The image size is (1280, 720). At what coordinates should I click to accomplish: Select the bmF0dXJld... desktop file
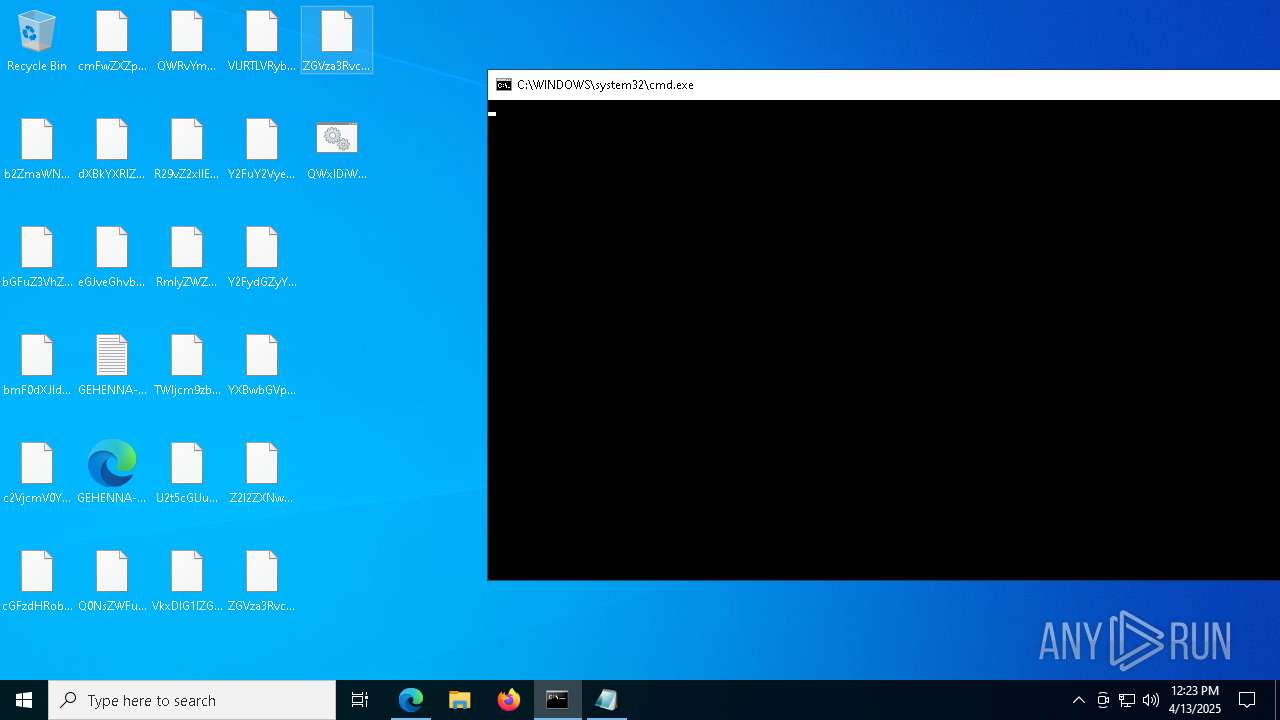click(x=37, y=365)
